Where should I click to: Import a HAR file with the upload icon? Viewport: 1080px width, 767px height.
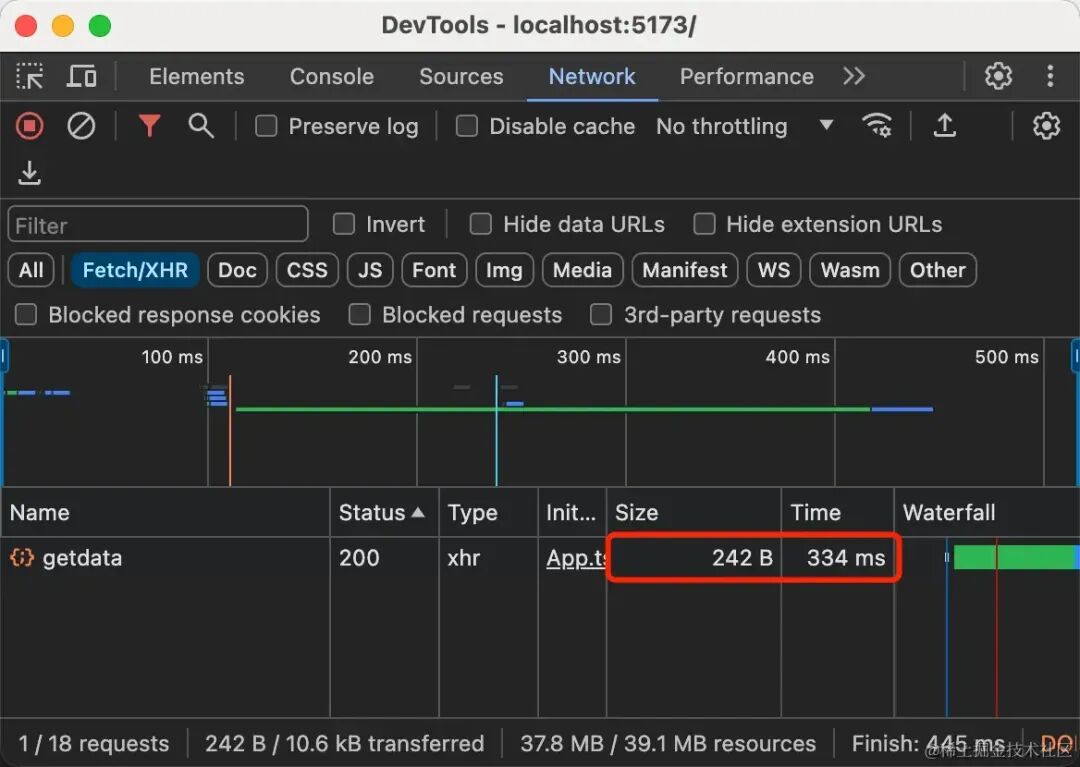click(944, 126)
